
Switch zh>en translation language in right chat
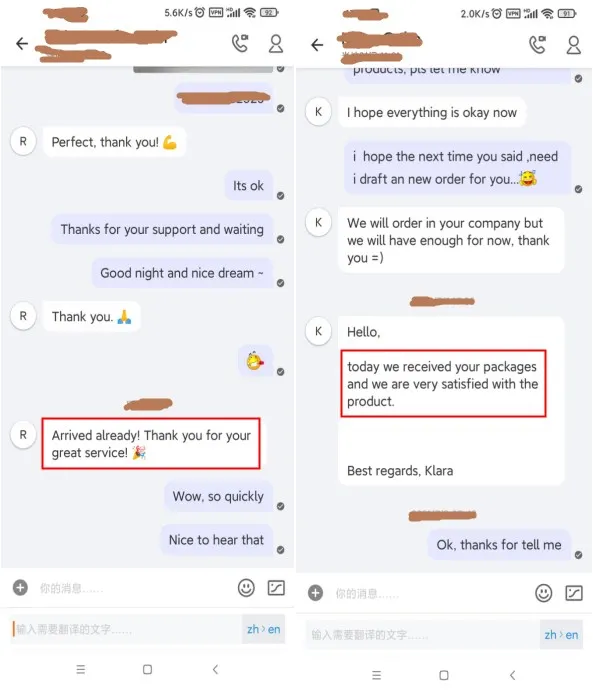(x=561, y=635)
